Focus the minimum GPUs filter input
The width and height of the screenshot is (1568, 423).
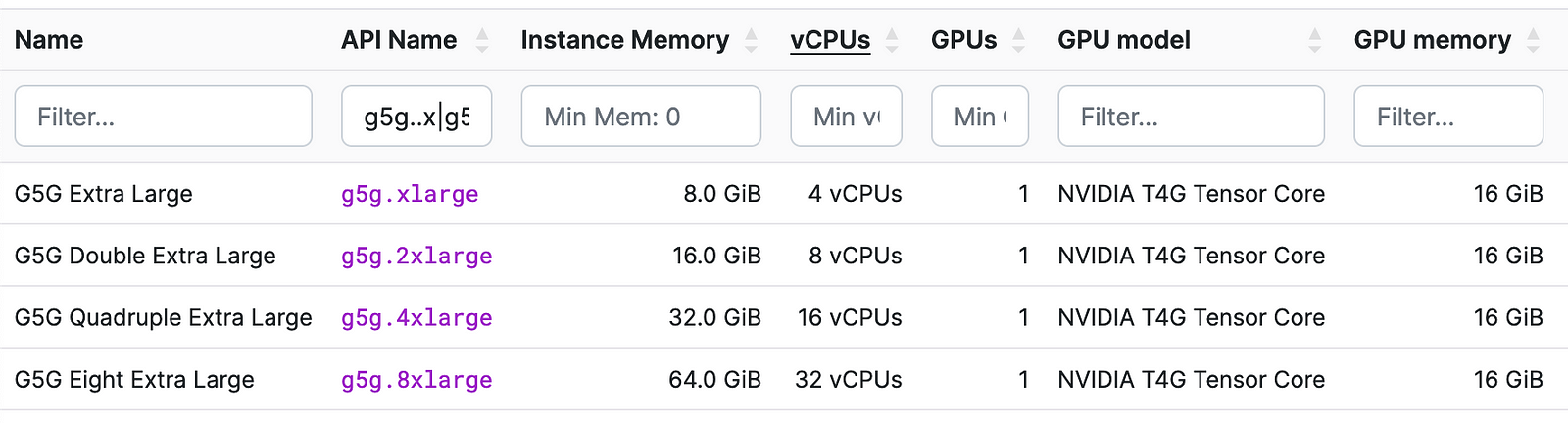[x=979, y=117]
